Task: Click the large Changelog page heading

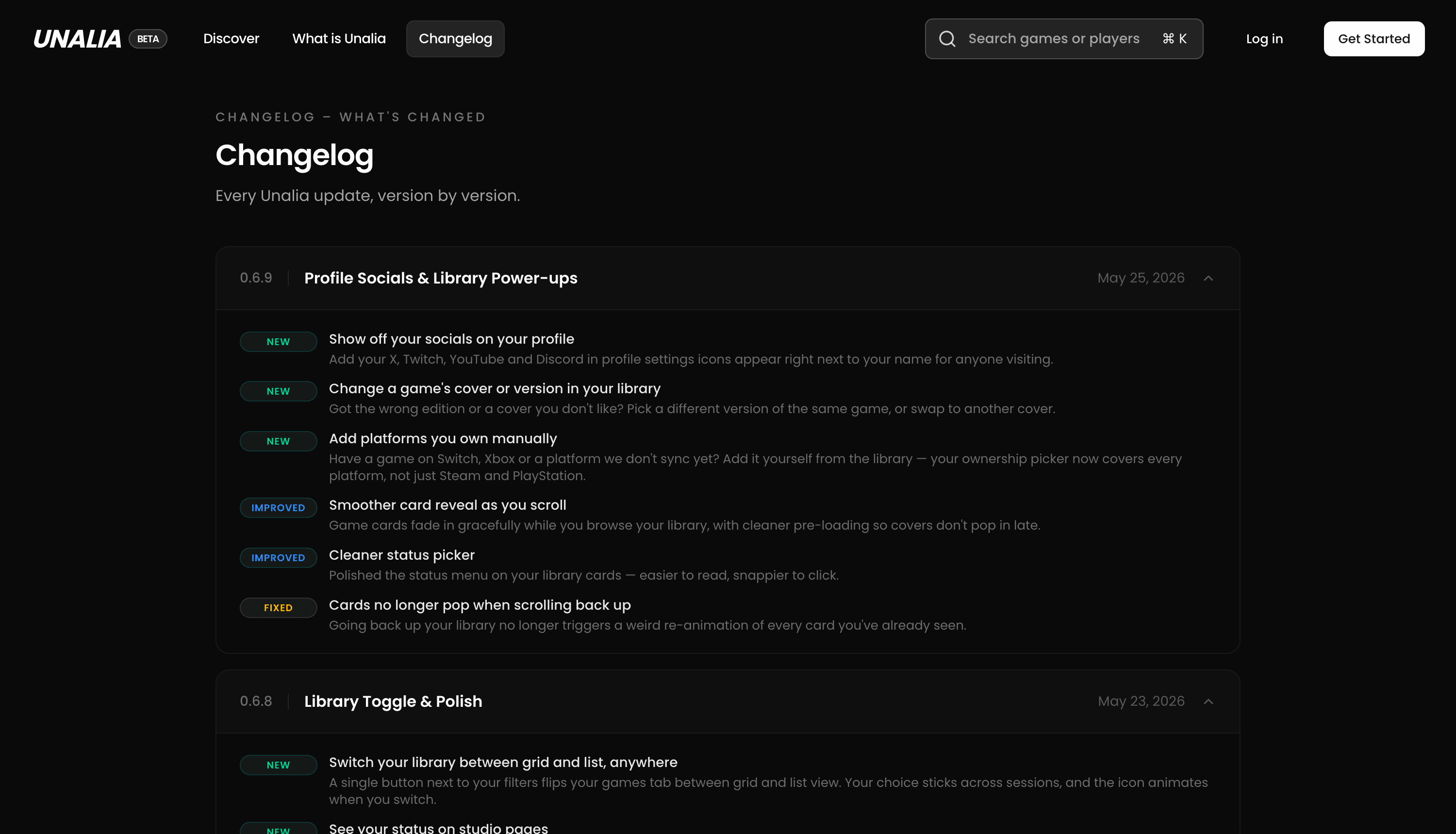Action: 294,155
